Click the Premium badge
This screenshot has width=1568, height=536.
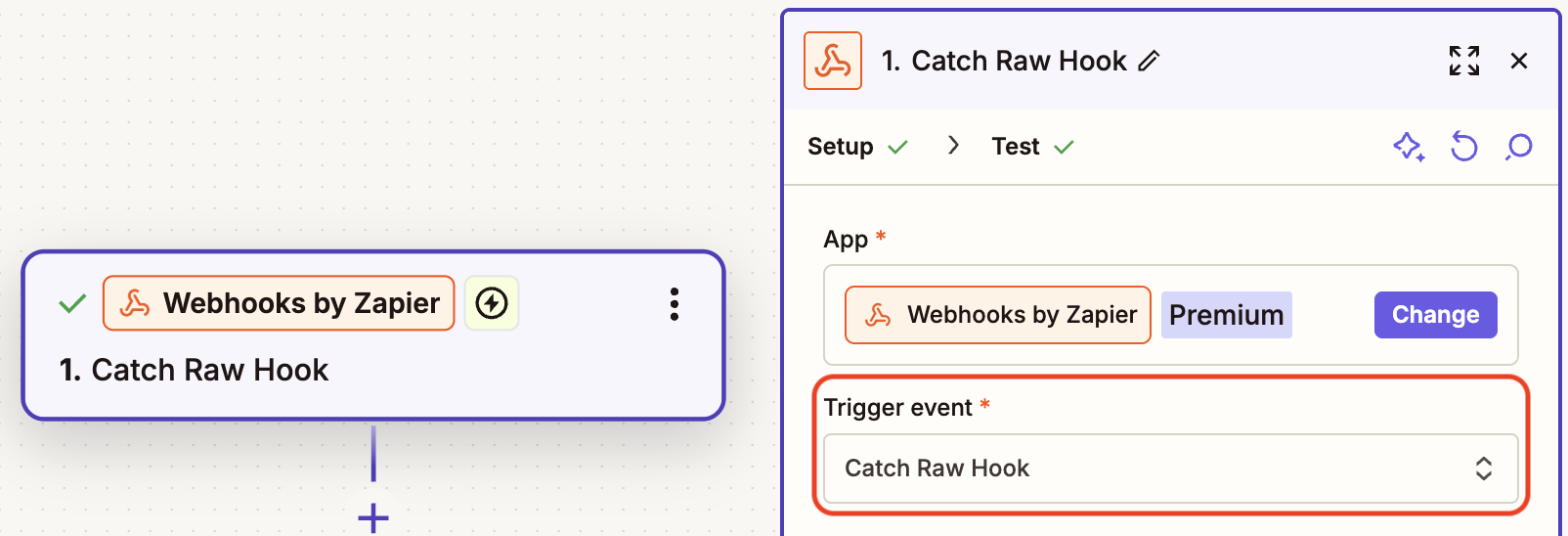[x=1227, y=315]
